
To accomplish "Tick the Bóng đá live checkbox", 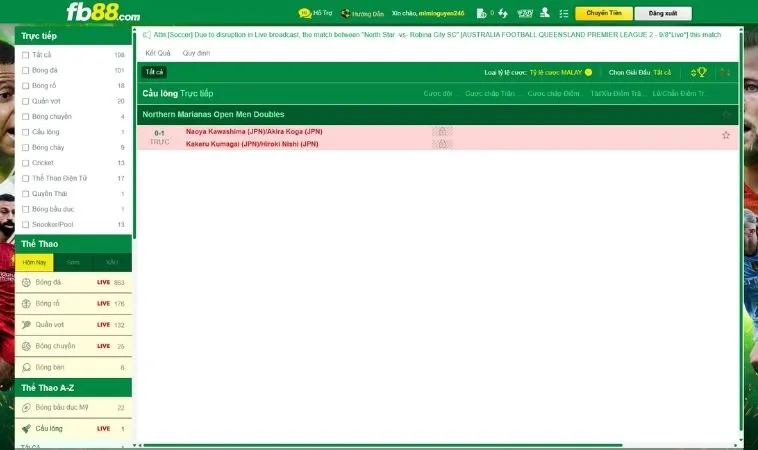I will tap(25, 71).
